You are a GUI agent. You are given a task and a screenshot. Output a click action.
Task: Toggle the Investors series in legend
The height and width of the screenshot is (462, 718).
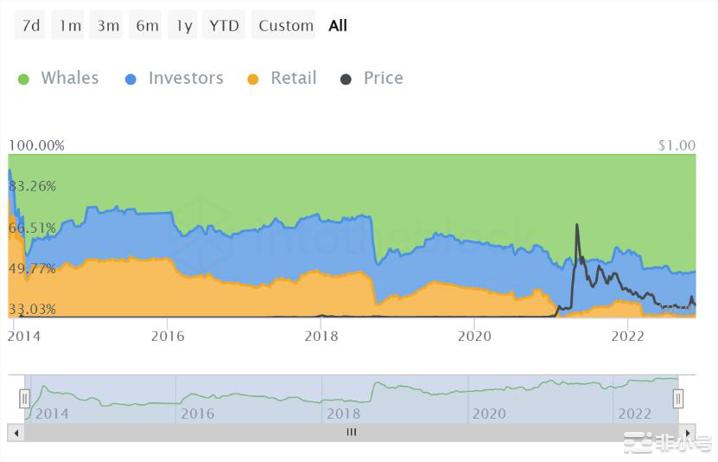pos(185,78)
